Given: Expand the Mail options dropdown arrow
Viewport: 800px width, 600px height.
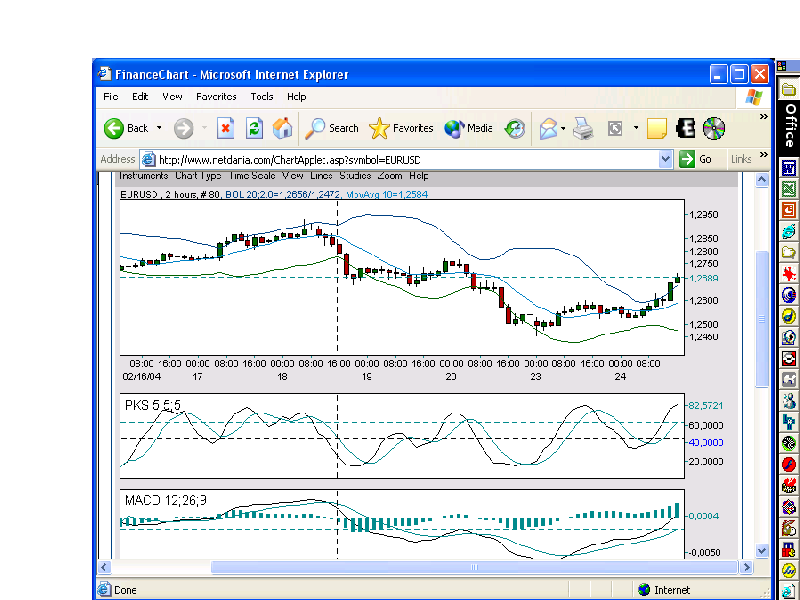Looking at the screenshot, I should (x=563, y=129).
